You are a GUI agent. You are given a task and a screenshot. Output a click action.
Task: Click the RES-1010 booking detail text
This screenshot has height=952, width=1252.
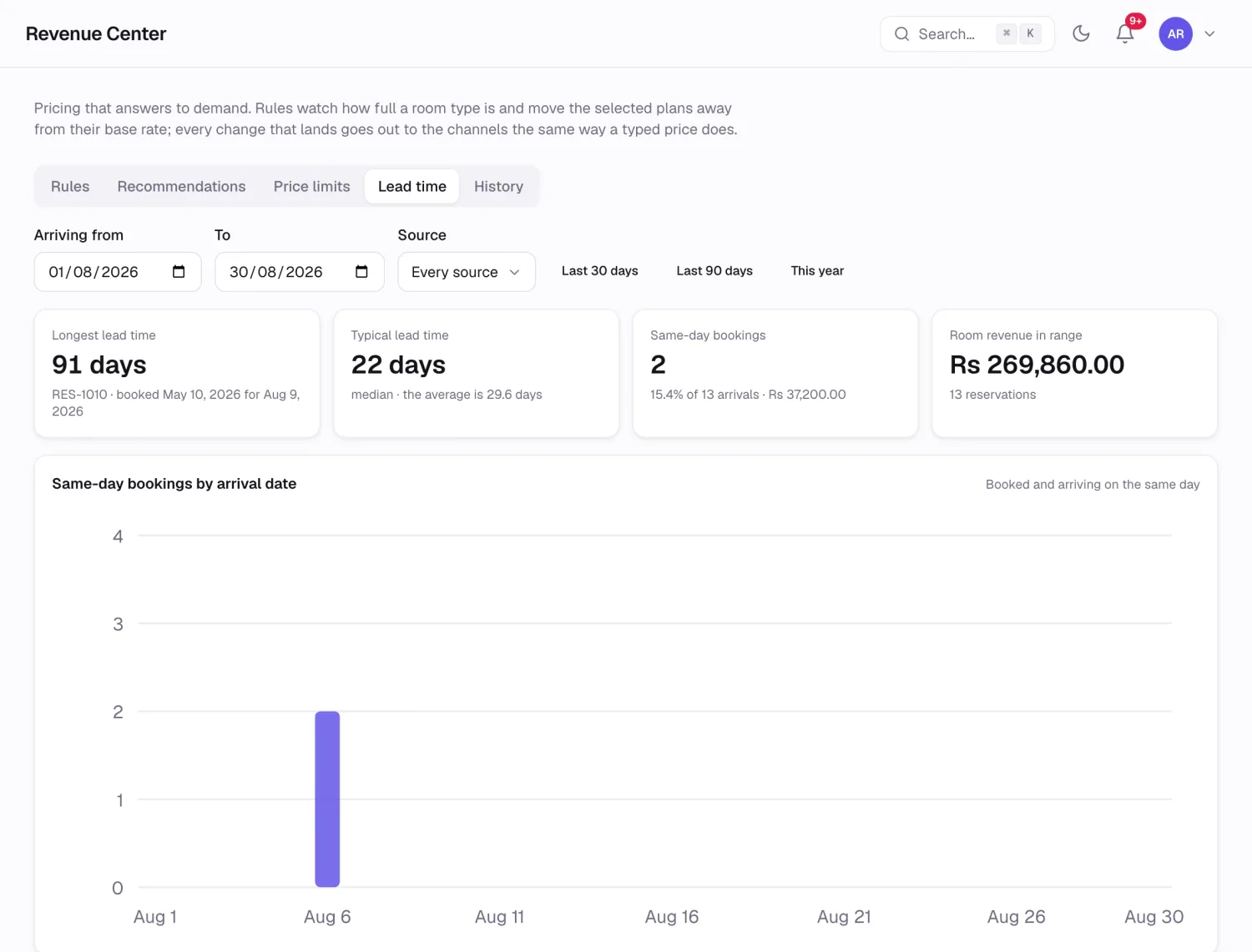pyautogui.click(x=176, y=403)
